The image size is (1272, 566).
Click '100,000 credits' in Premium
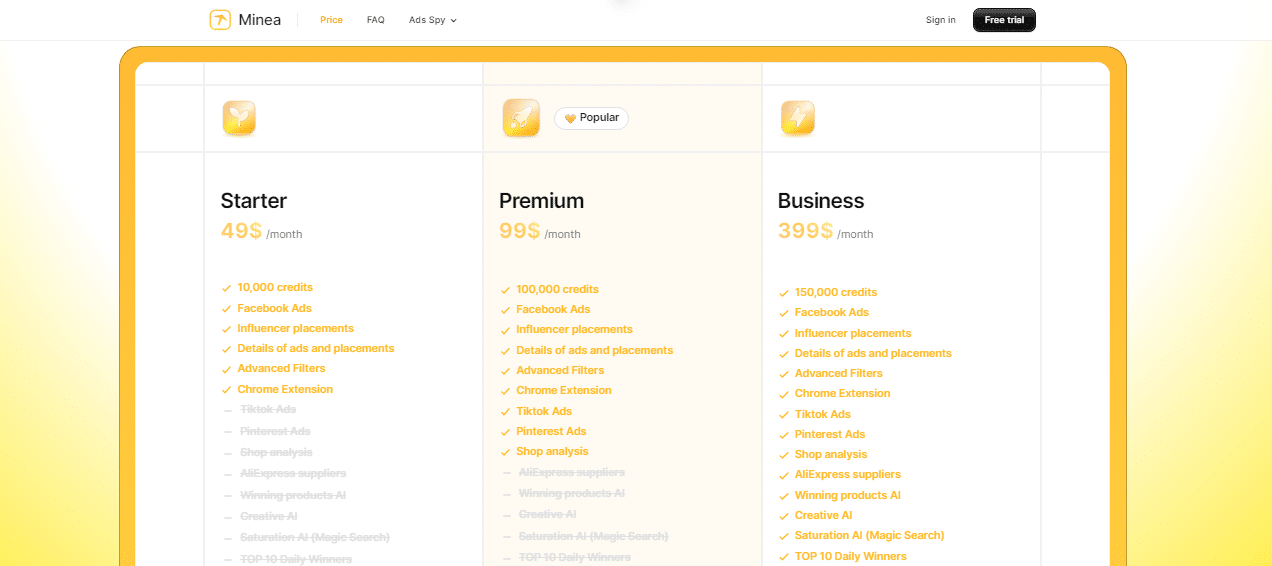point(557,289)
